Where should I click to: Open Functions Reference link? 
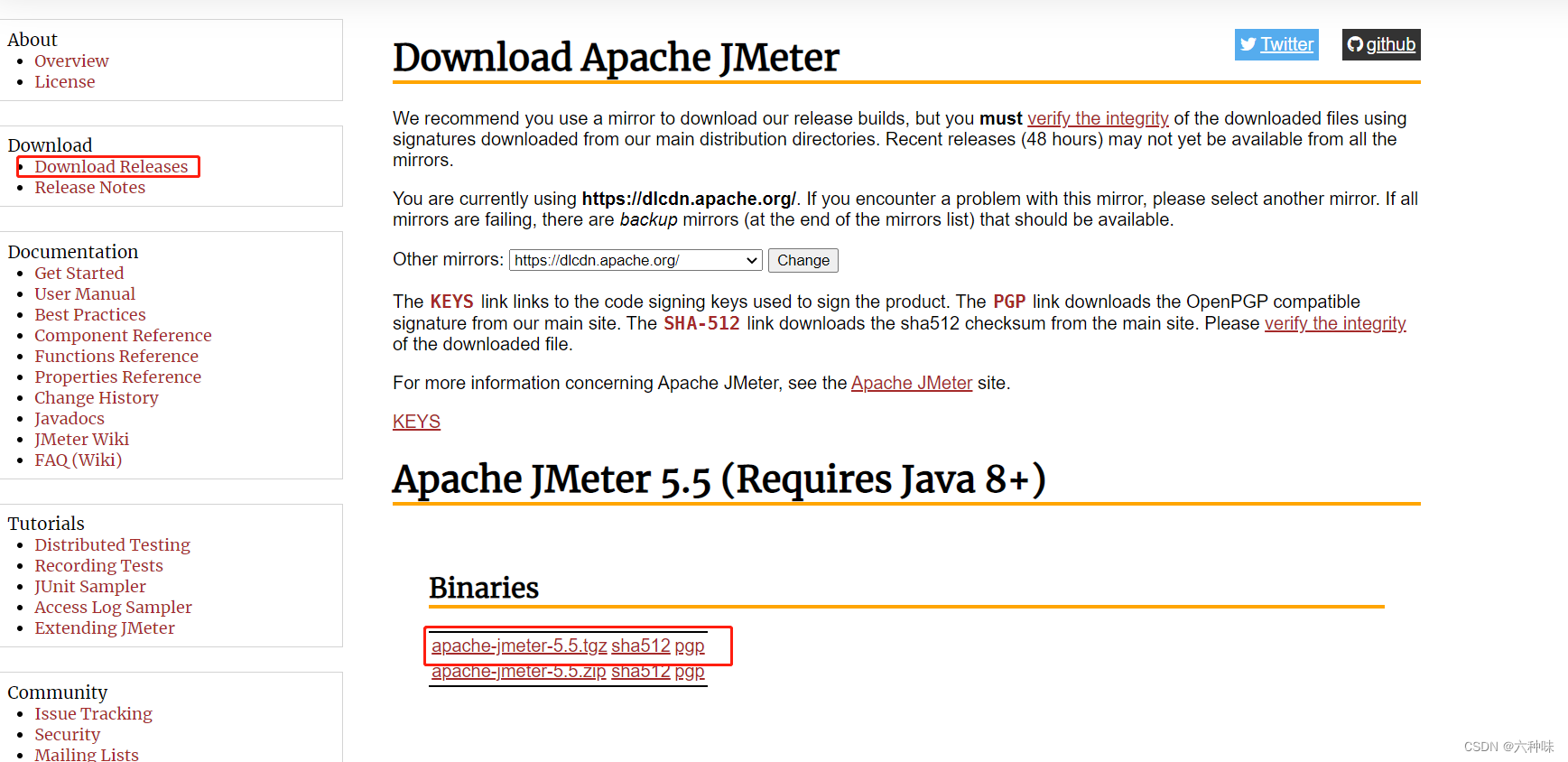(x=116, y=356)
